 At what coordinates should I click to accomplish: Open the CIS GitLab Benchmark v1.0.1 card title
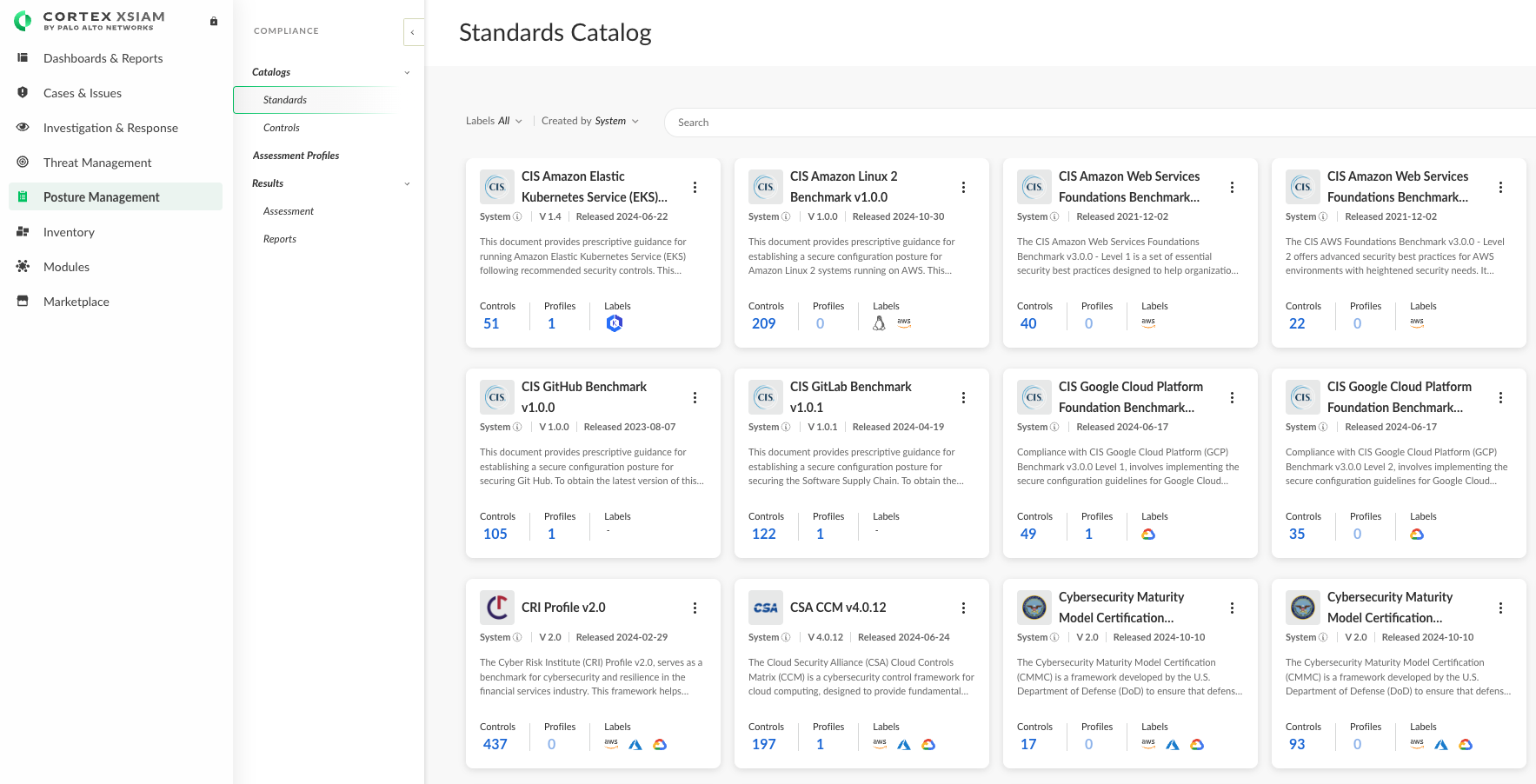[x=851, y=397]
